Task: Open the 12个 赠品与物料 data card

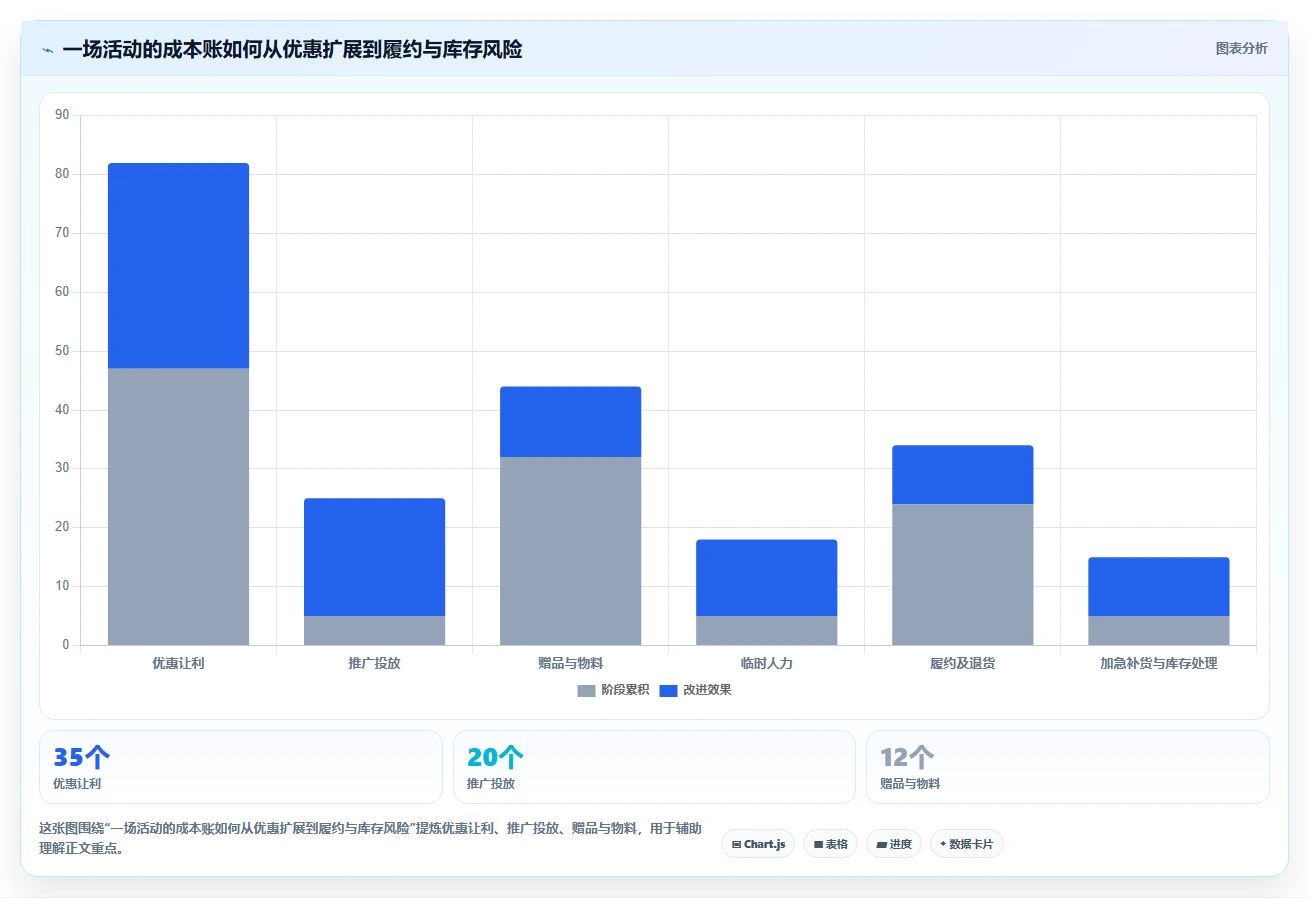Action: (x=1068, y=767)
